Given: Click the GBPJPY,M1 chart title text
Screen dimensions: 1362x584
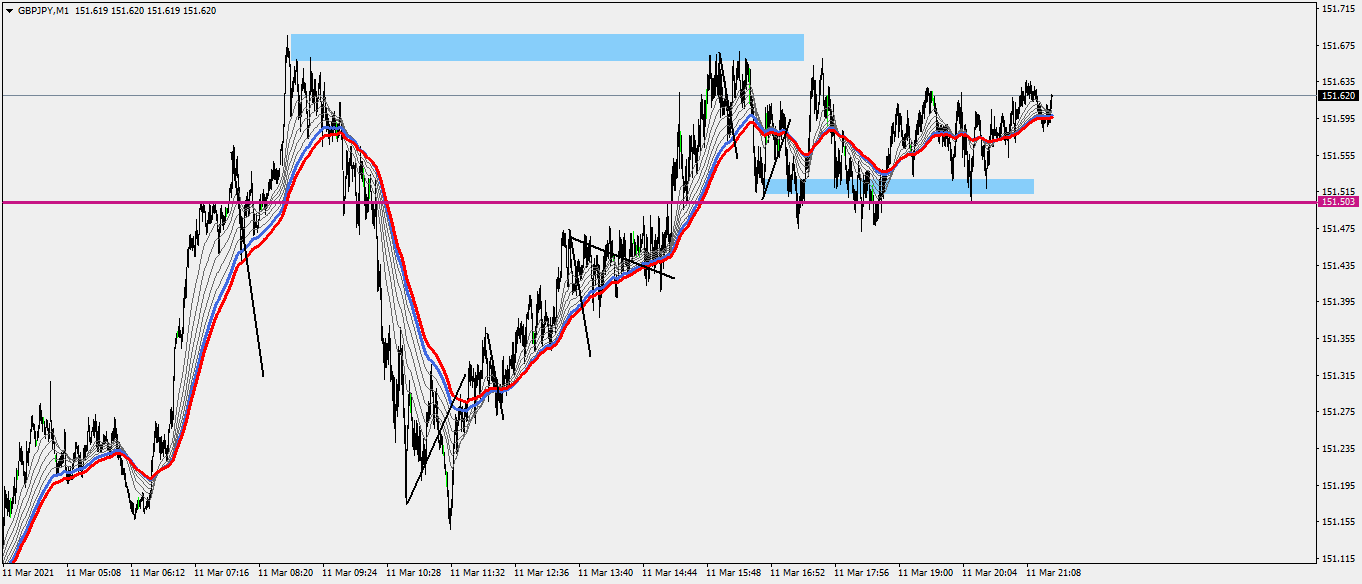Looking at the screenshot, I should 44,10.
